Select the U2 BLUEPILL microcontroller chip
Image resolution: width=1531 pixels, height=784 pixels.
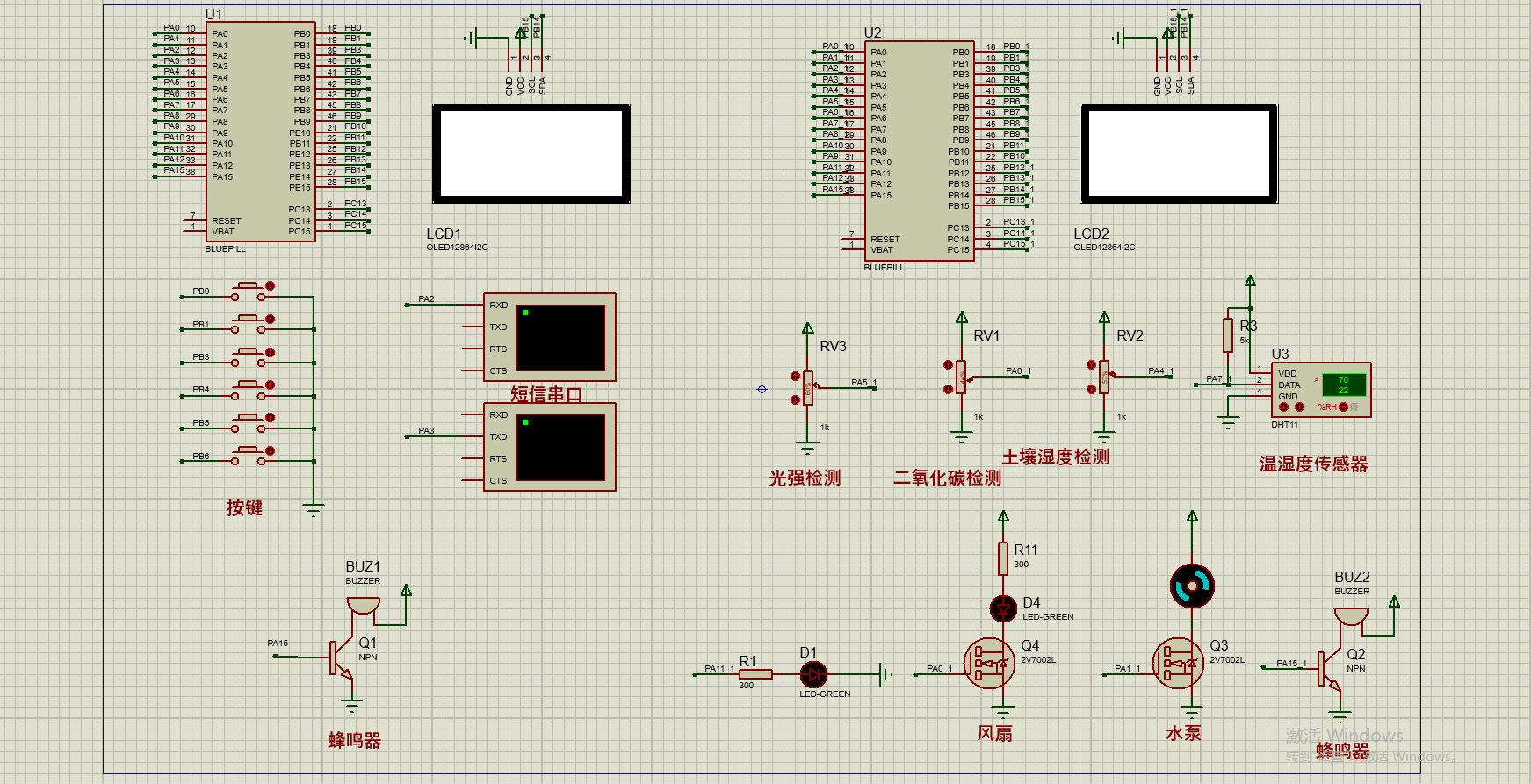click(919, 150)
